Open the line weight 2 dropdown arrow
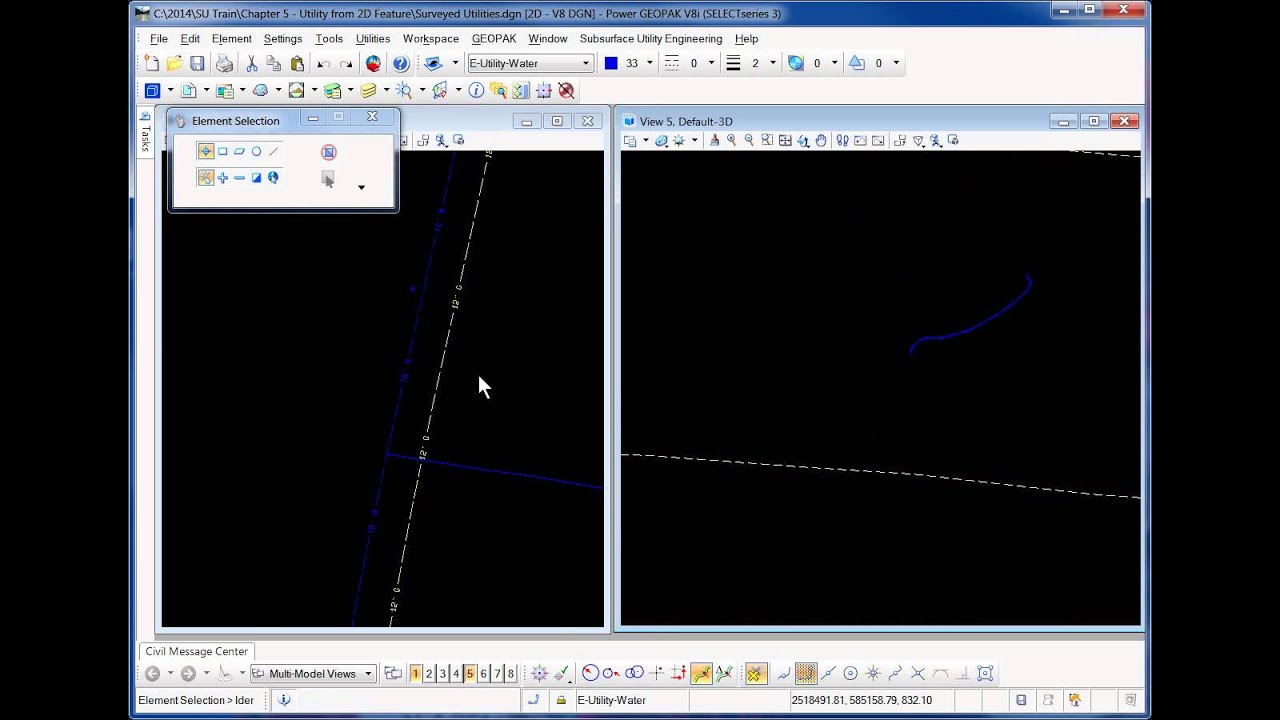Screen dimensions: 1280x720 pyautogui.click(x=772, y=63)
